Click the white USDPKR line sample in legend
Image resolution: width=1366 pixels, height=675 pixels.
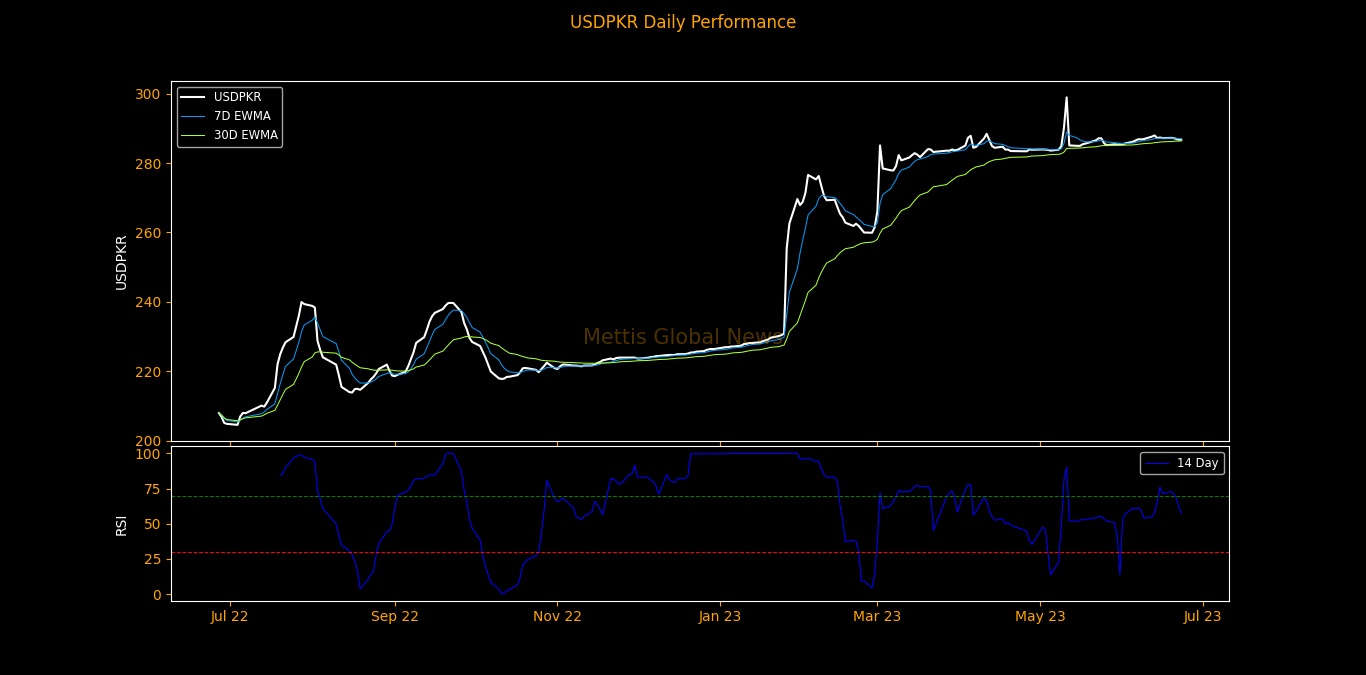[x=194, y=97]
